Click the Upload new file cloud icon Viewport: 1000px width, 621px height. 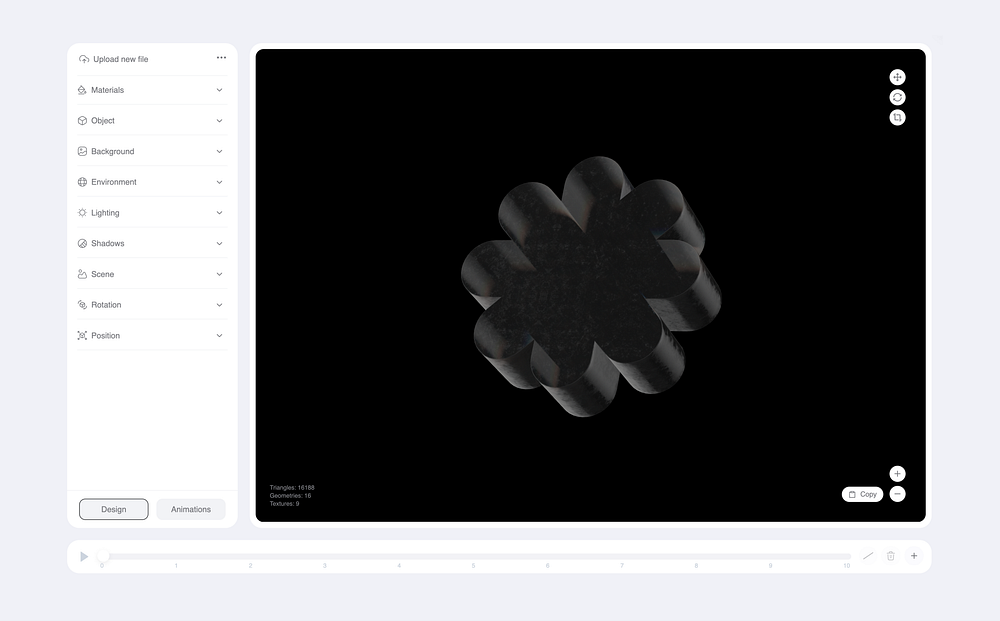click(x=84, y=59)
